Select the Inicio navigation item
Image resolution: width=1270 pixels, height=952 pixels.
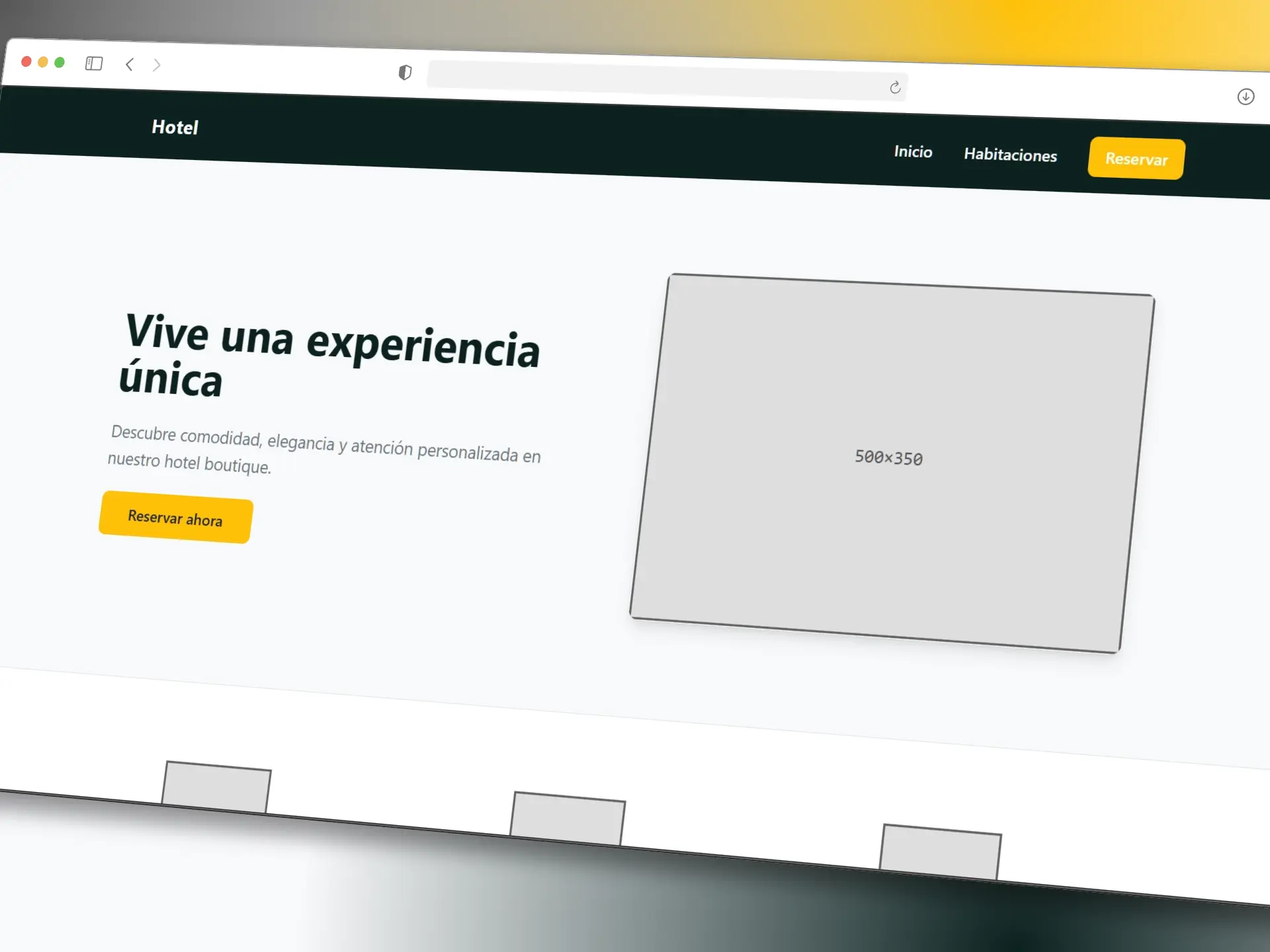913,151
